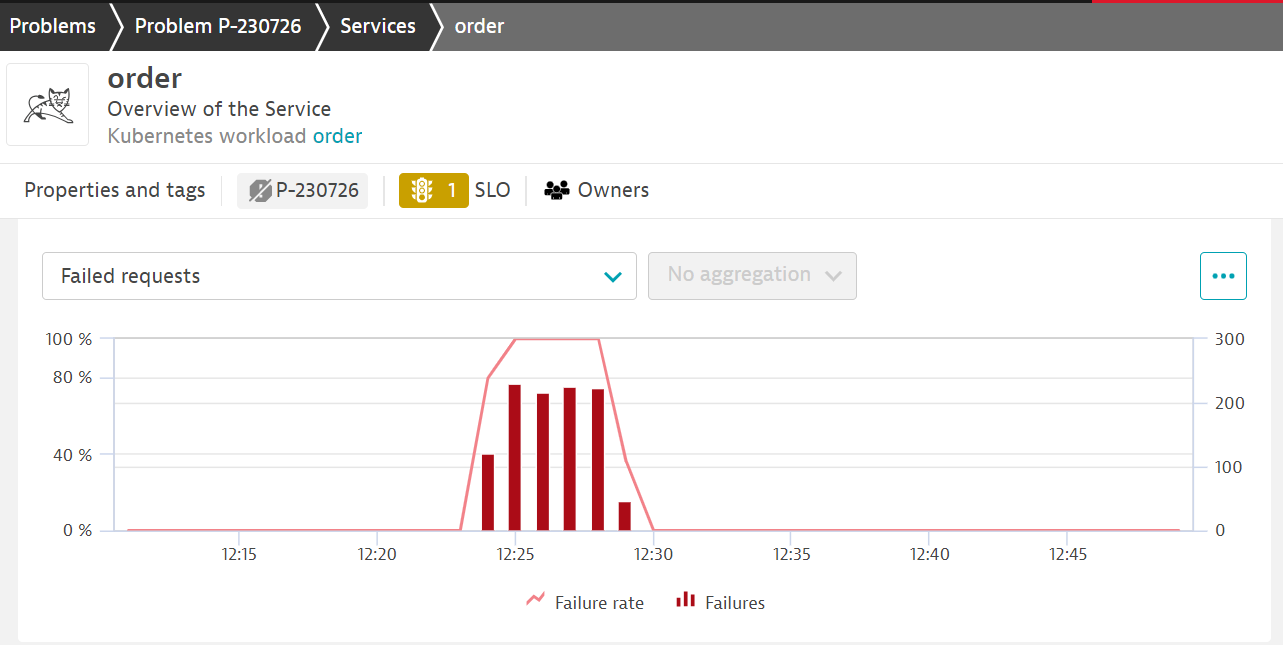Screen dimensions: 1283x645
Task: Expand the No aggregation dropdown
Action: pyautogui.click(x=752, y=276)
